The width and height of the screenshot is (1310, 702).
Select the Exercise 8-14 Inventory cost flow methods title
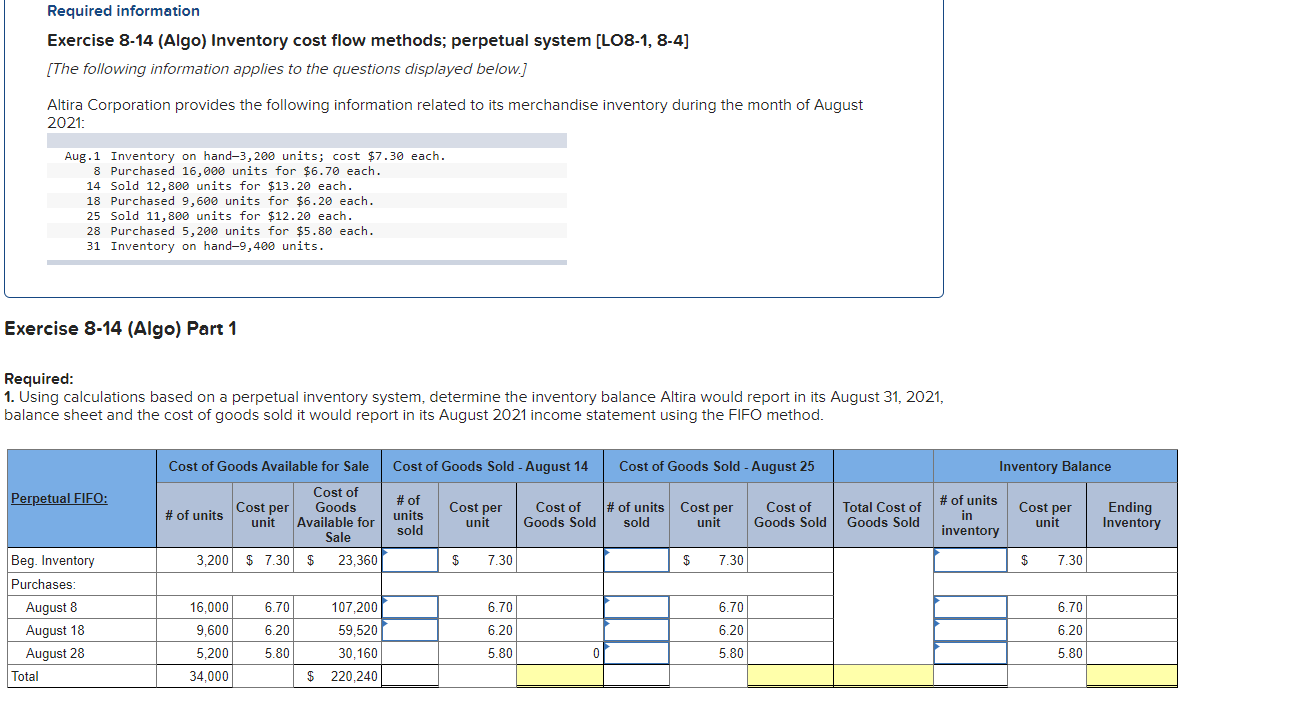pyautogui.click(x=368, y=41)
